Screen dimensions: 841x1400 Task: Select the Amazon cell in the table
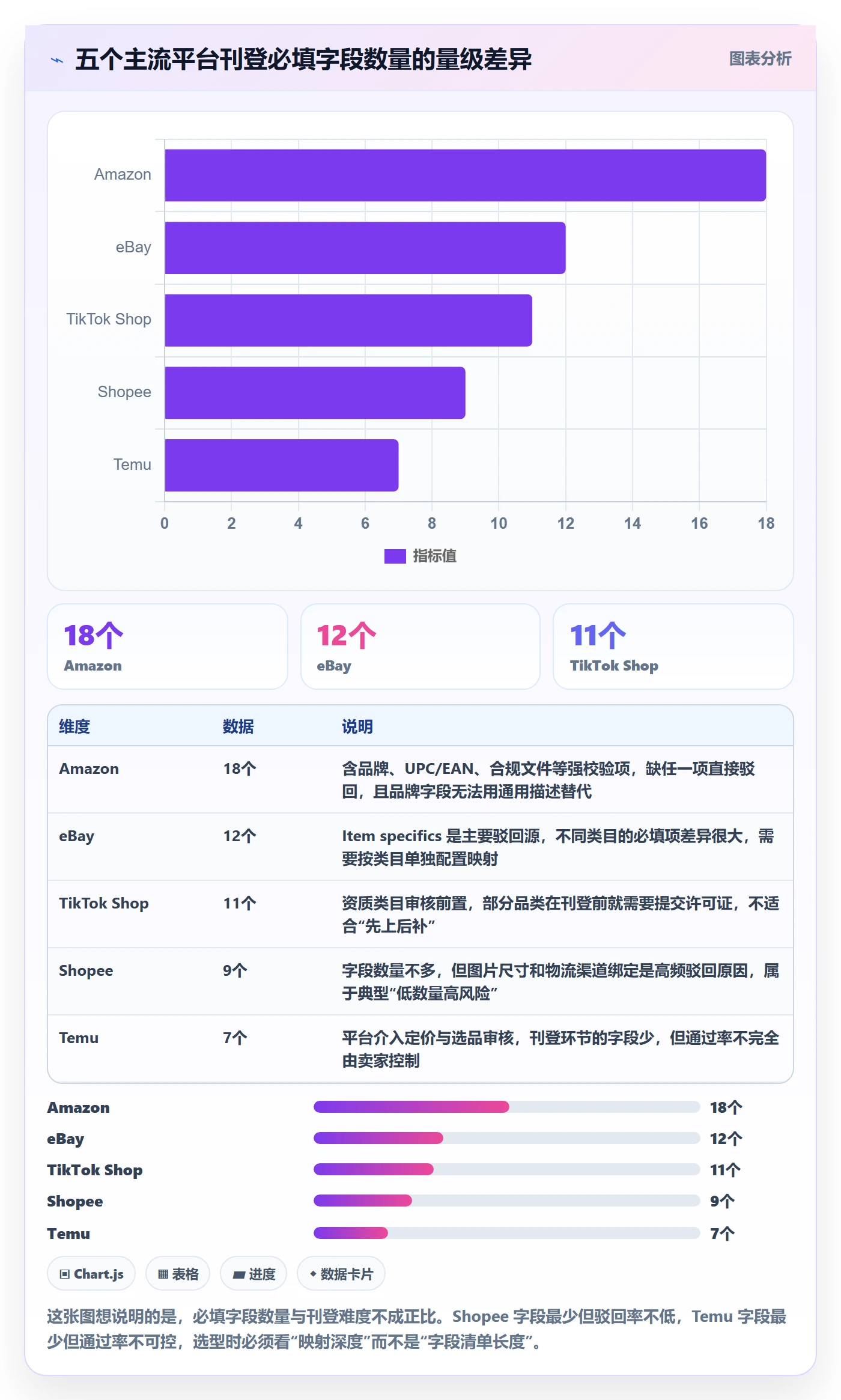89,769
